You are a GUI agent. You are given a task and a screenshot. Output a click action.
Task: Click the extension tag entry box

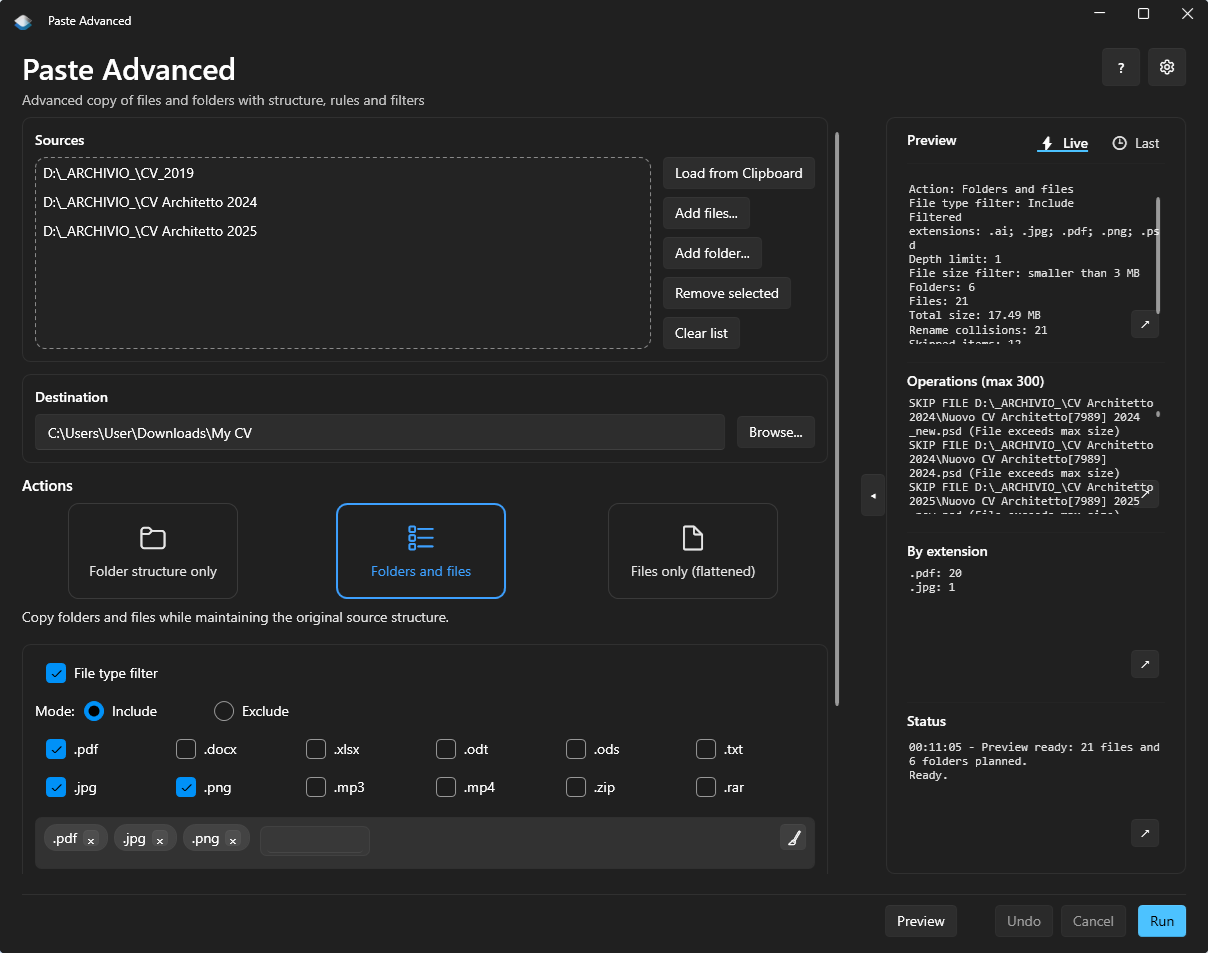tap(315, 841)
